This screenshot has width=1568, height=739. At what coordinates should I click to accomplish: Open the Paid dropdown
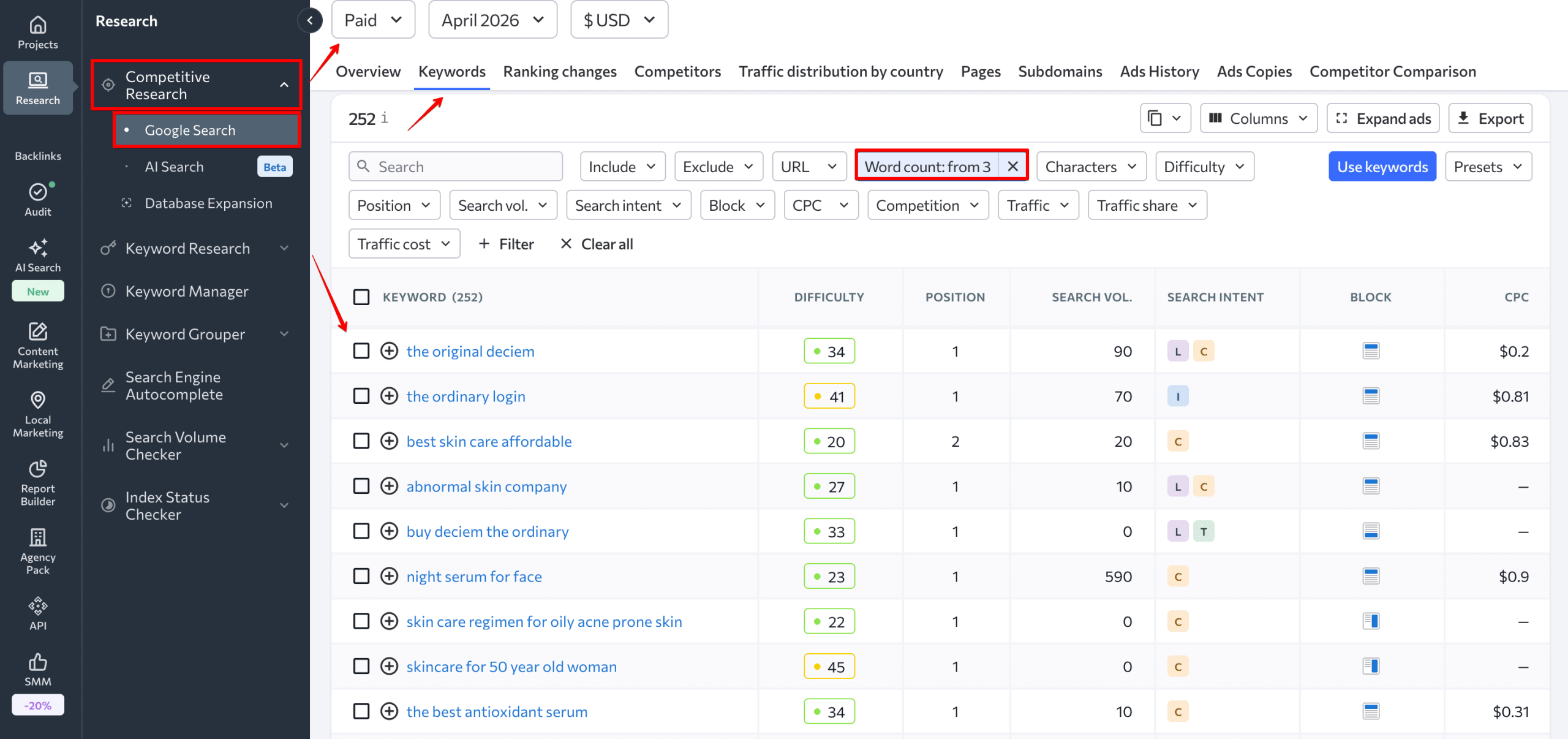(x=372, y=19)
